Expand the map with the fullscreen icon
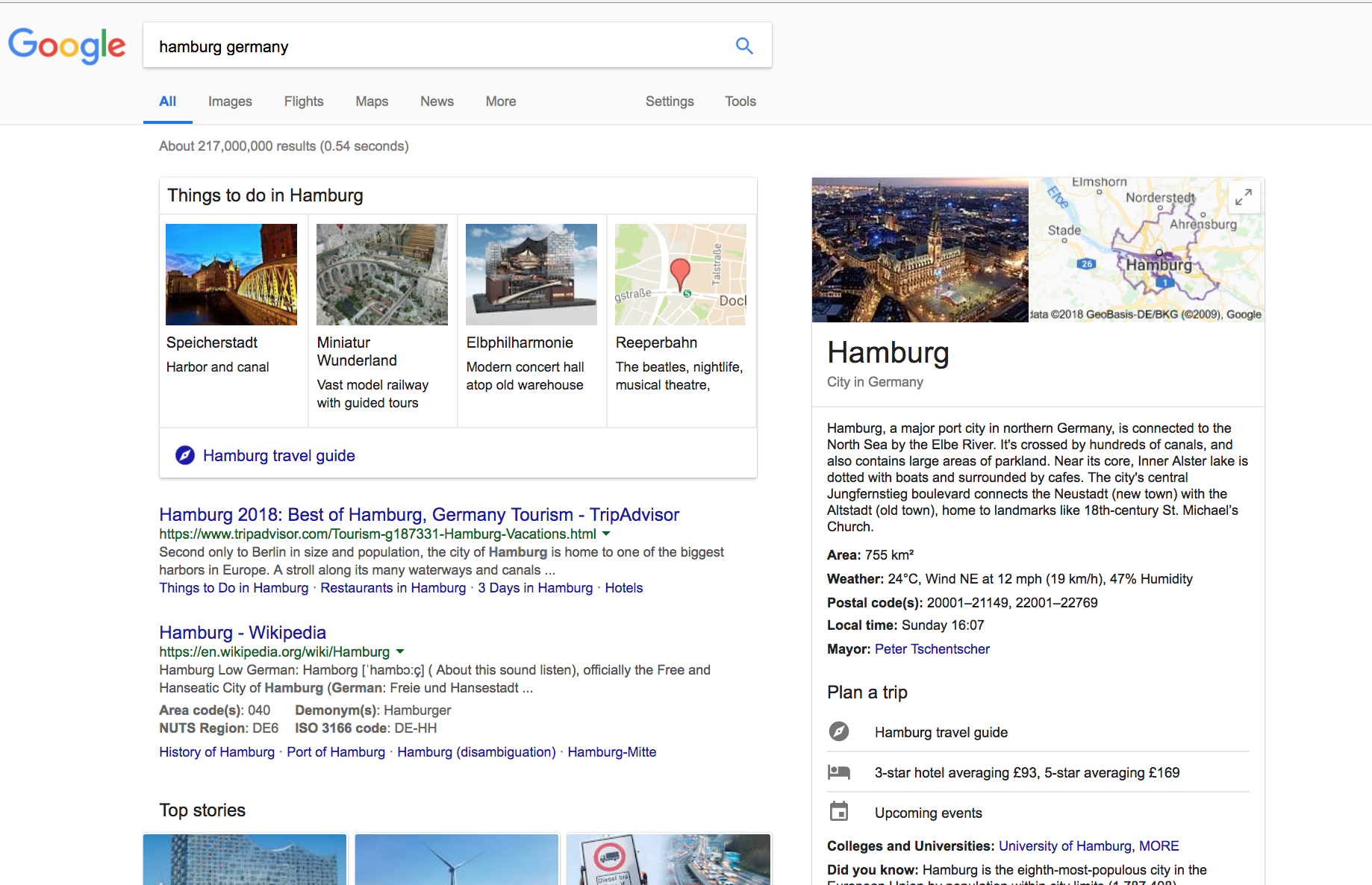The height and width of the screenshot is (885, 1372). pos(1243,197)
